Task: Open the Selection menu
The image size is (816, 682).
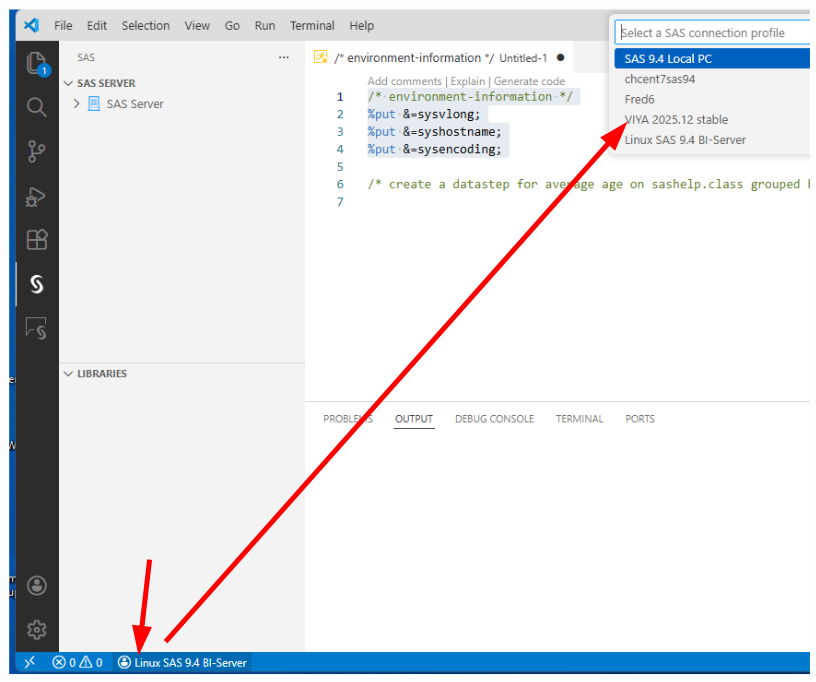Action: tap(146, 25)
